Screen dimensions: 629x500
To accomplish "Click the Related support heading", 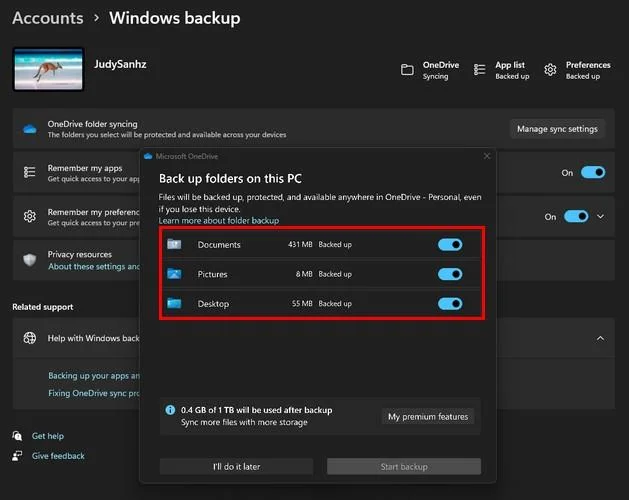I will click(x=43, y=307).
